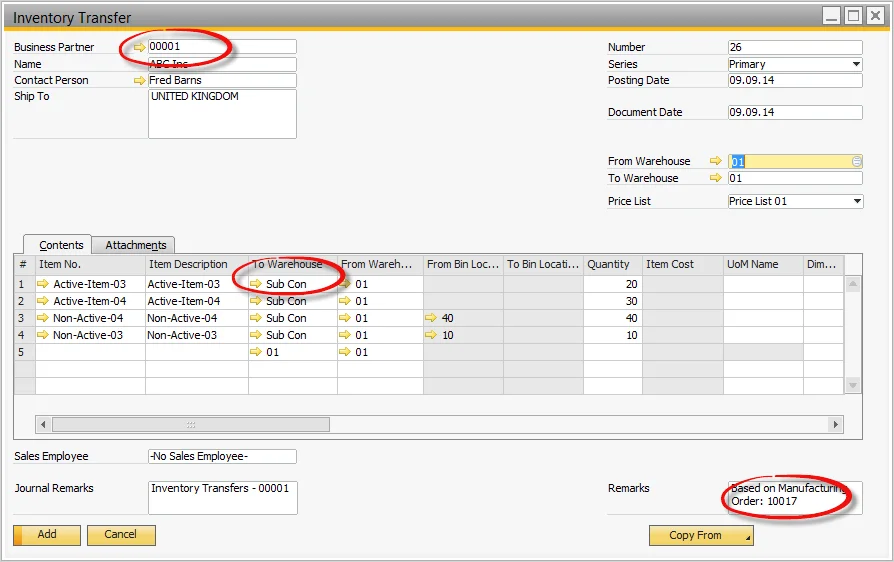Click table vertical scroll up arrow
The width and height of the screenshot is (894, 562).
(x=852, y=284)
